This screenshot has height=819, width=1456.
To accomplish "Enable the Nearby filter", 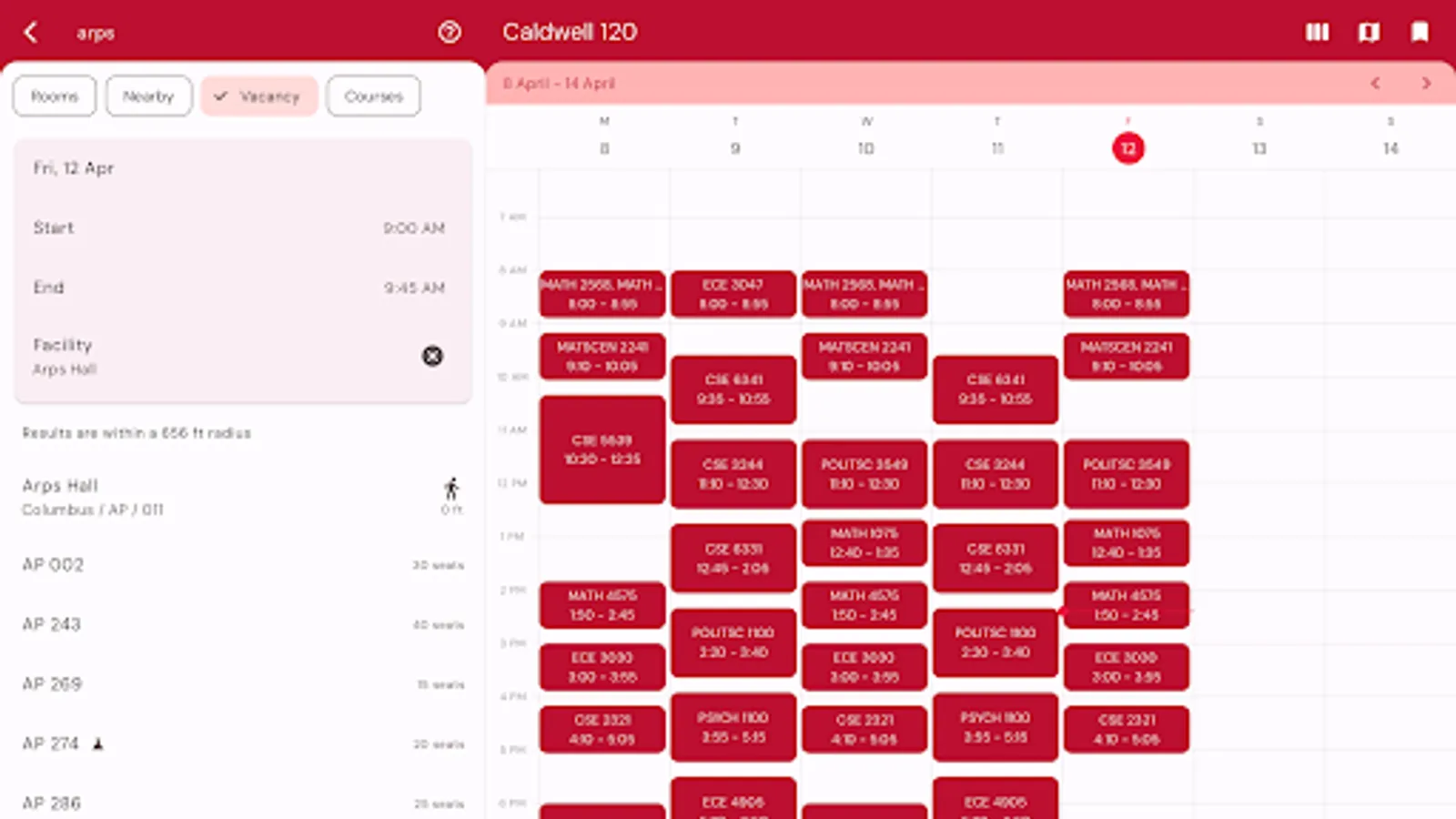I will [148, 96].
